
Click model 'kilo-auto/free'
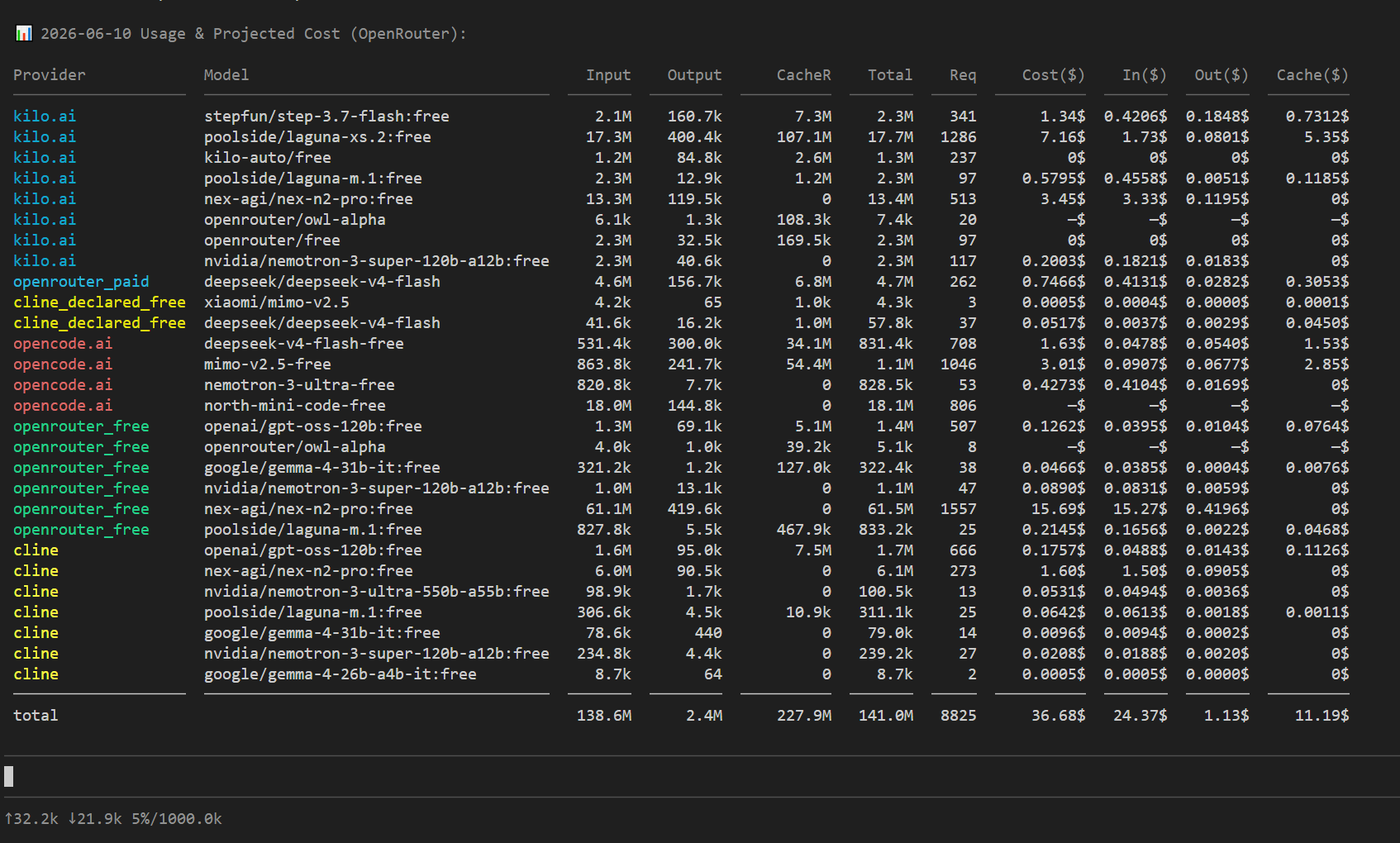[x=268, y=158]
